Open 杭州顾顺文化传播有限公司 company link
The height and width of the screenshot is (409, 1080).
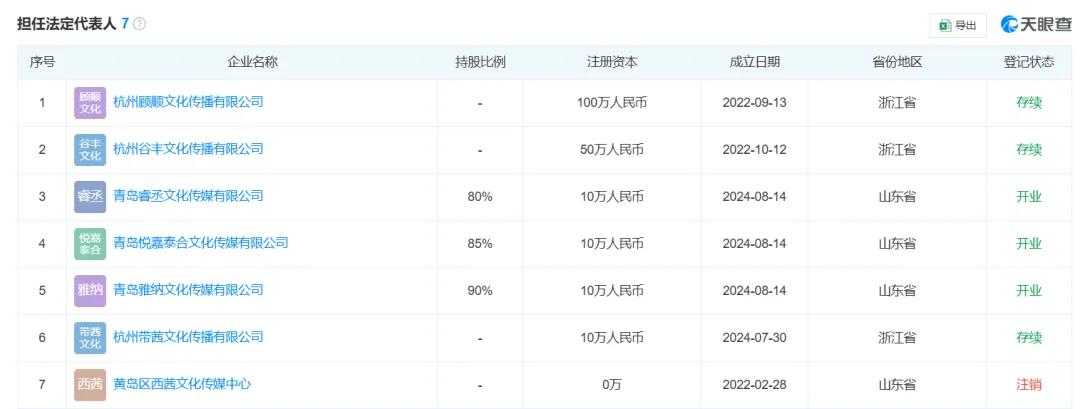(188, 102)
